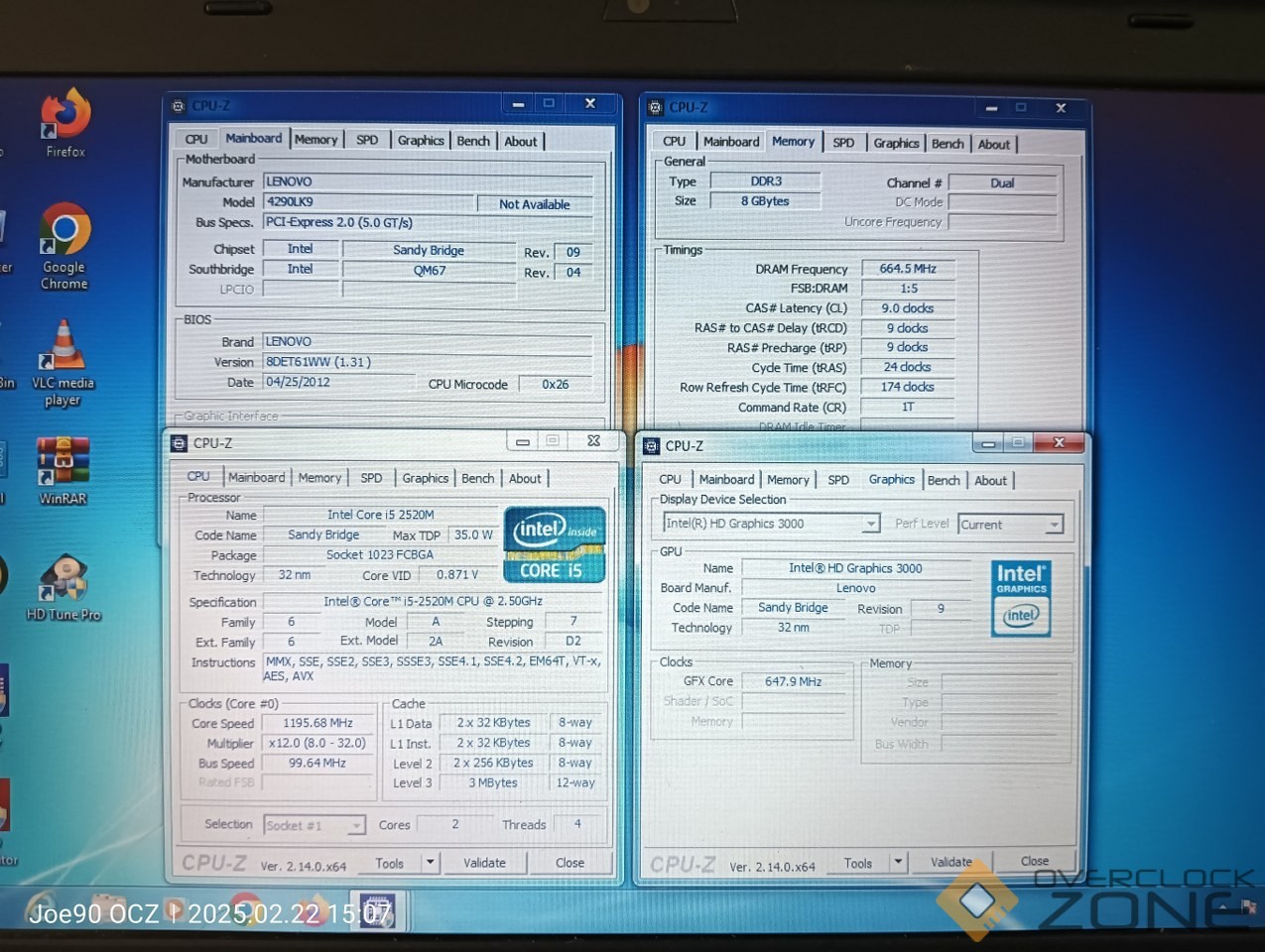Image resolution: width=1265 pixels, height=952 pixels.
Task: Click the Intel Core i5 logo in the CPU window
Action: tap(554, 543)
